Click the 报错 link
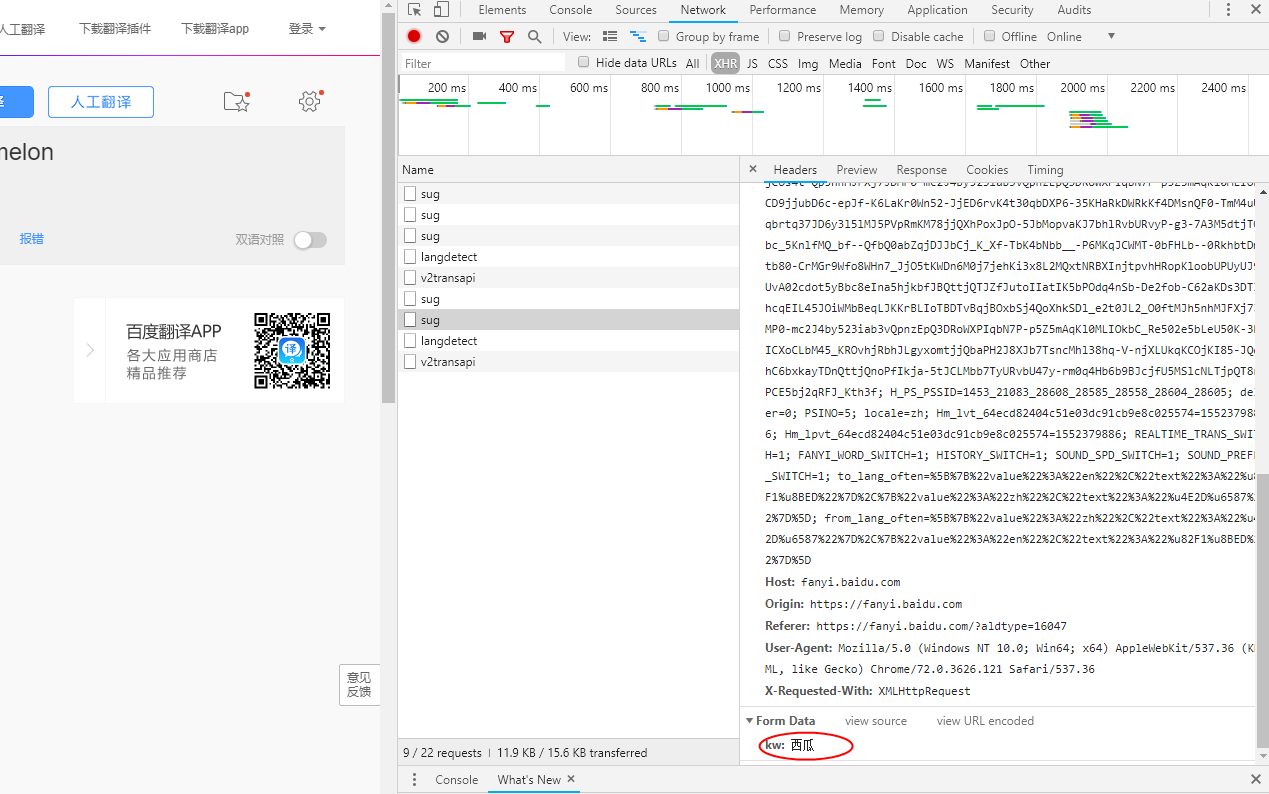Image resolution: width=1269 pixels, height=794 pixels. tap(31, 239)
